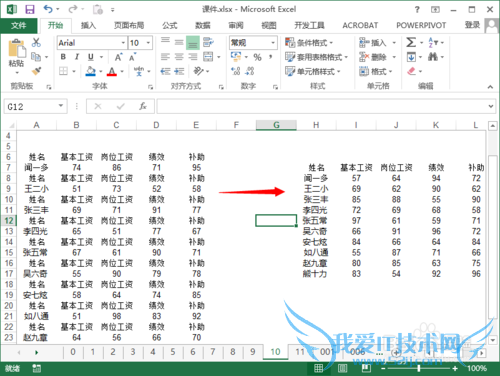Open 套用表格格式 dropdown
The image size is (500, 376).
pyautogui.click(x=316, y=57)
